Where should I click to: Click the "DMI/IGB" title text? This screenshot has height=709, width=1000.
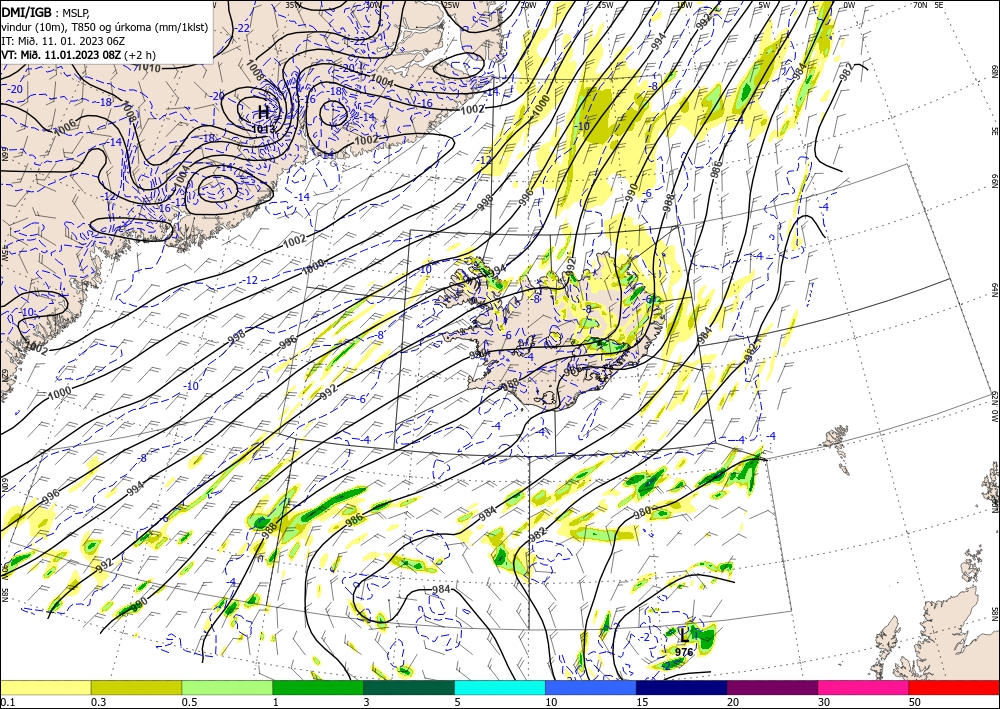tap(26, 11)
